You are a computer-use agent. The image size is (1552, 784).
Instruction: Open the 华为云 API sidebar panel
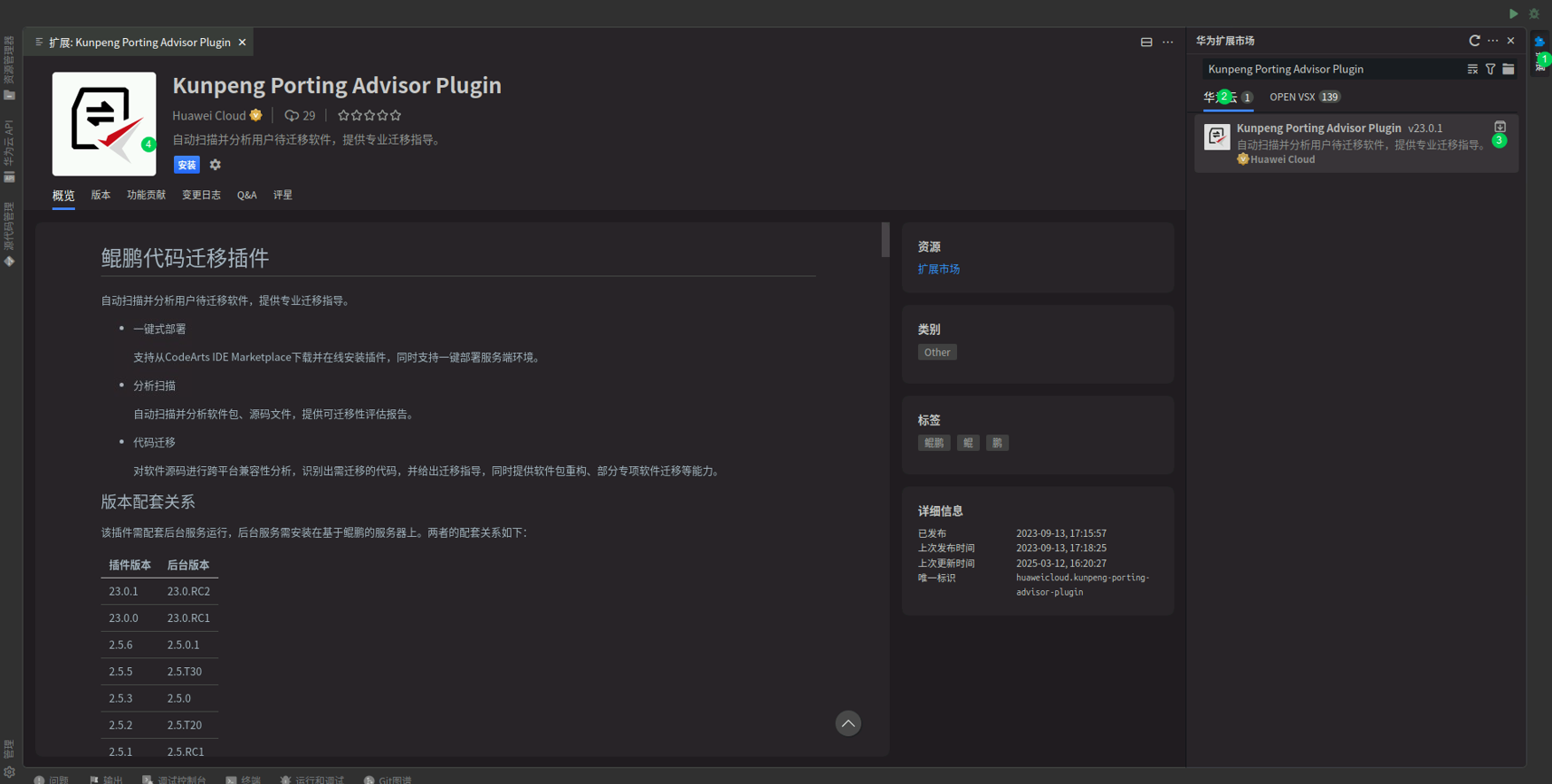point(9,150)
